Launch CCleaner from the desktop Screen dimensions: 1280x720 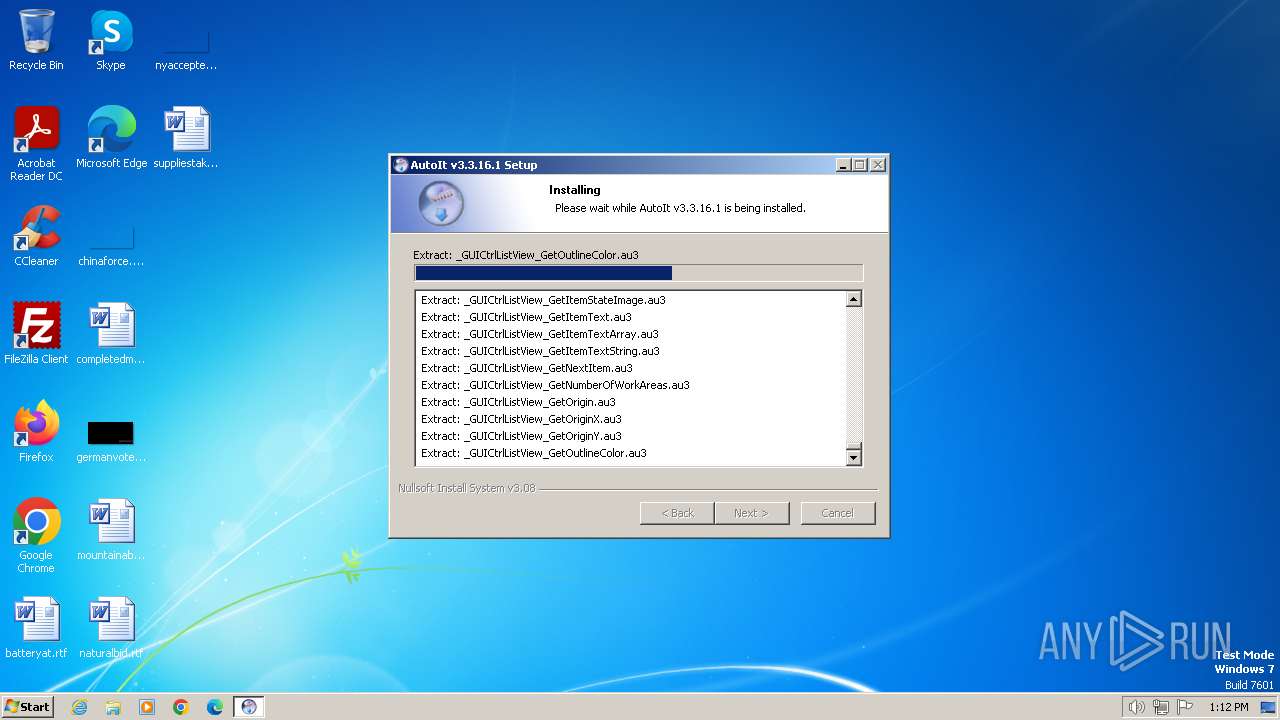(36, 235)
